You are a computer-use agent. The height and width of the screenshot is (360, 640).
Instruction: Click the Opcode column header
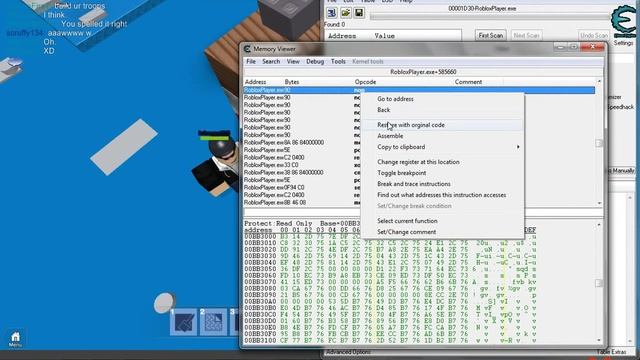[x=365, y=82]
